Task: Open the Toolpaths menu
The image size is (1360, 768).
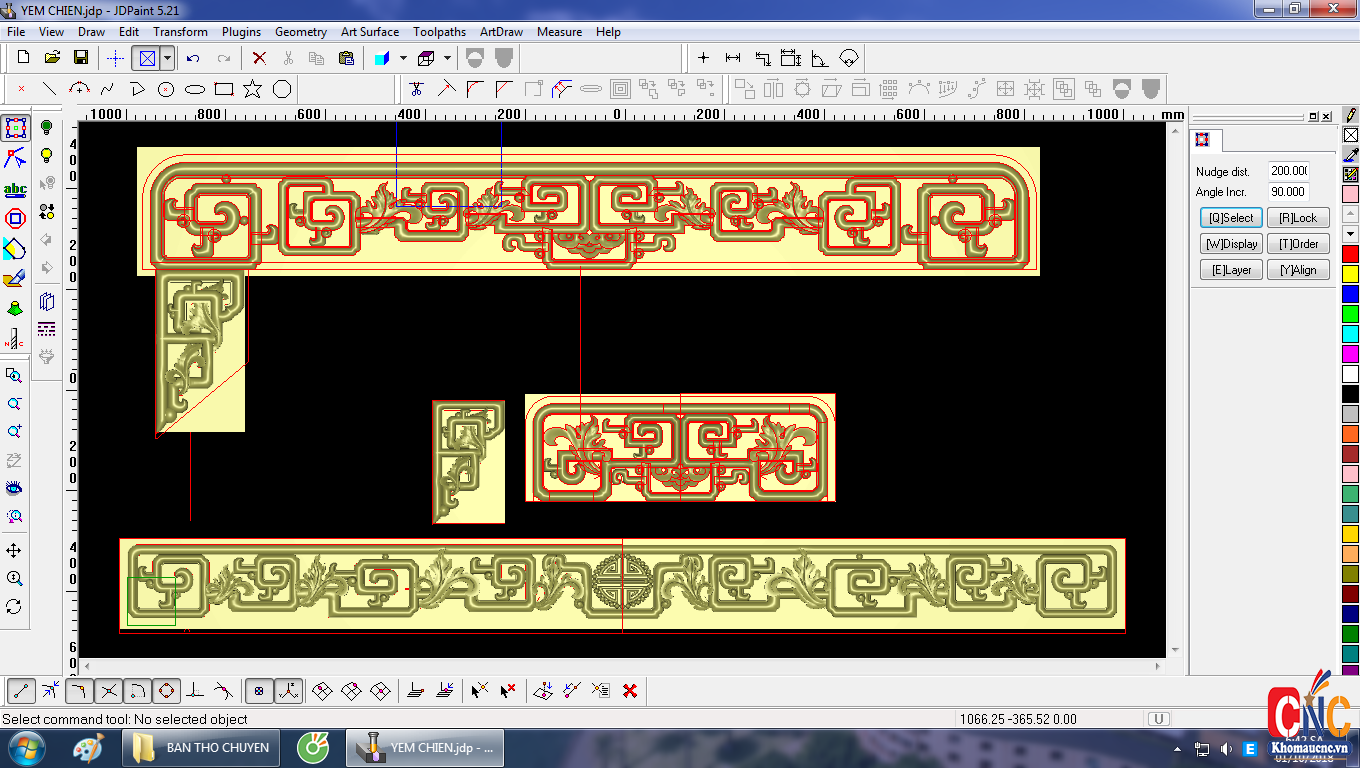Action: [x=439, y=32]
